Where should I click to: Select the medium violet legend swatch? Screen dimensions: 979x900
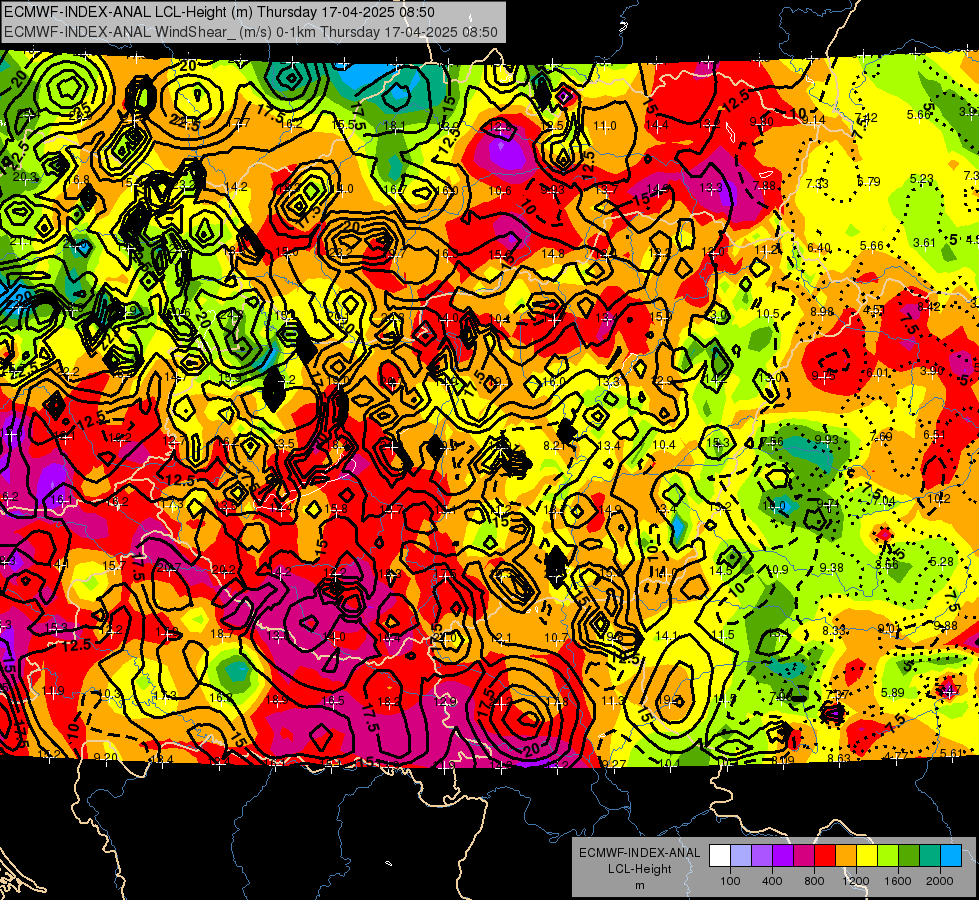pos(762,855)
